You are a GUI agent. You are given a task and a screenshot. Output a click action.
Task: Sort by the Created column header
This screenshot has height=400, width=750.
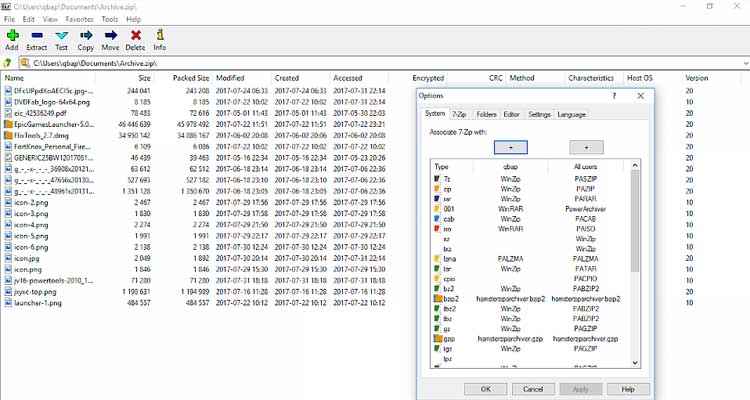coord(301,78)
